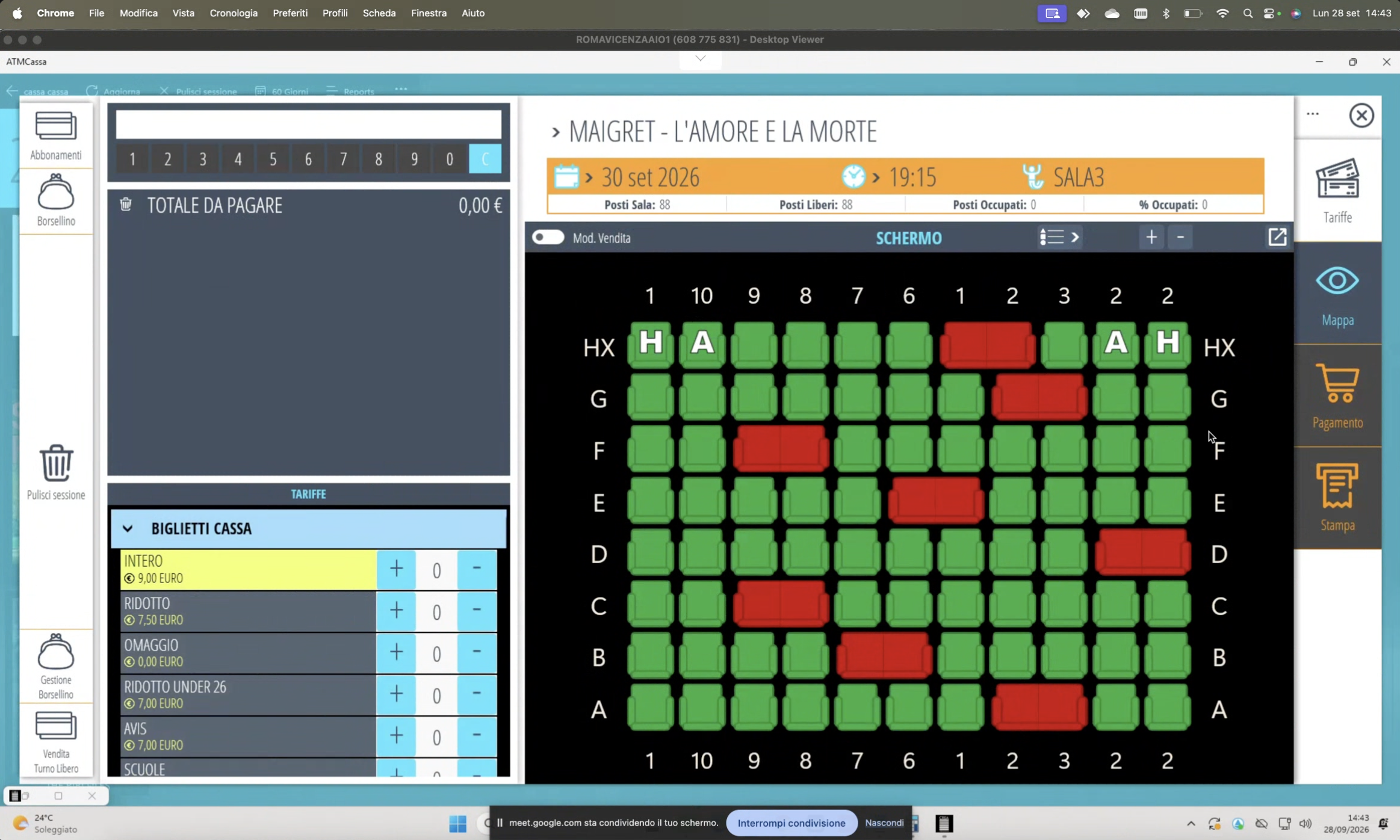Screen dimensions: 1400x840
Task: Open the three-dots menu near close
Action: (1313, 114)
